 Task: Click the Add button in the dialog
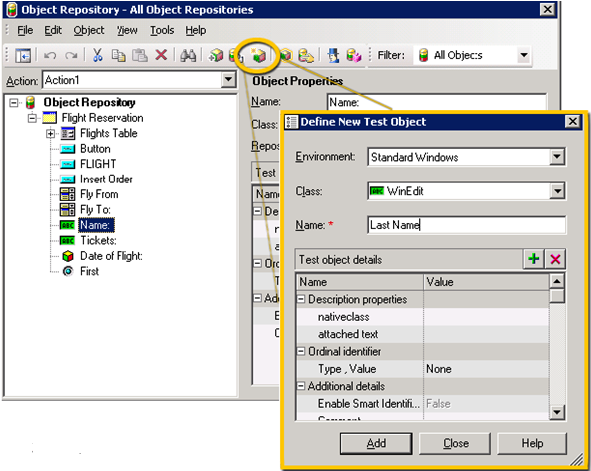point(376,443)
